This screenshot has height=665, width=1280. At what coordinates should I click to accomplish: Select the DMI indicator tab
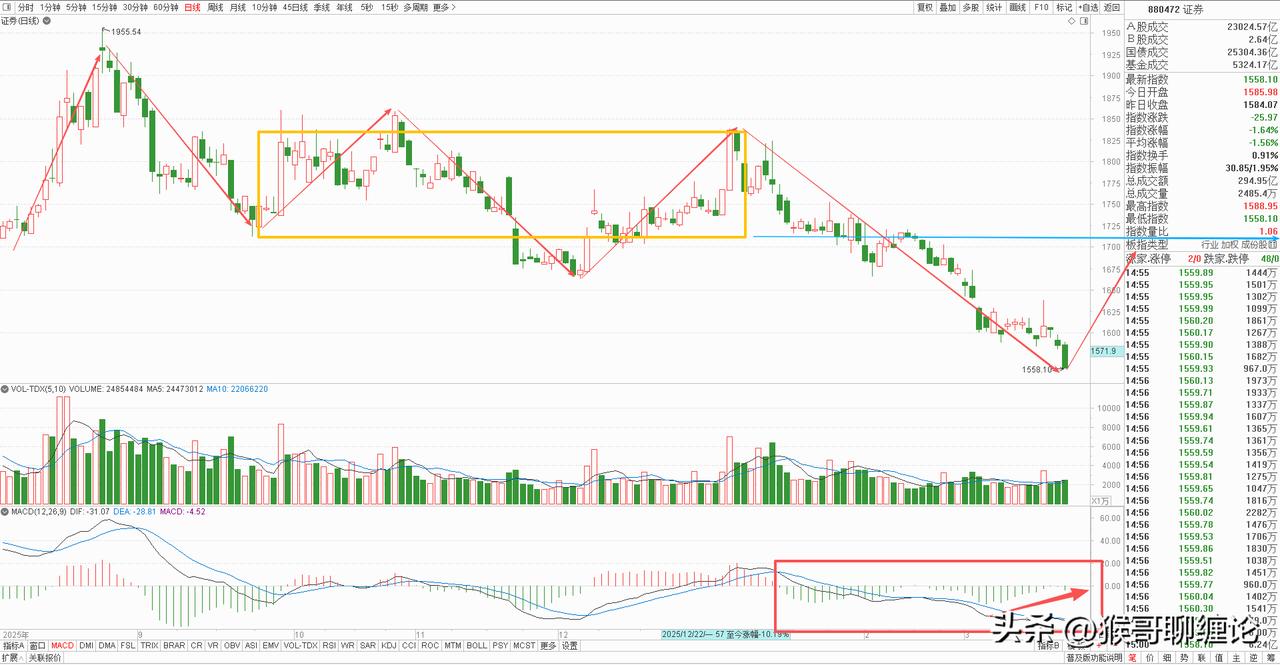coord(87,645)
